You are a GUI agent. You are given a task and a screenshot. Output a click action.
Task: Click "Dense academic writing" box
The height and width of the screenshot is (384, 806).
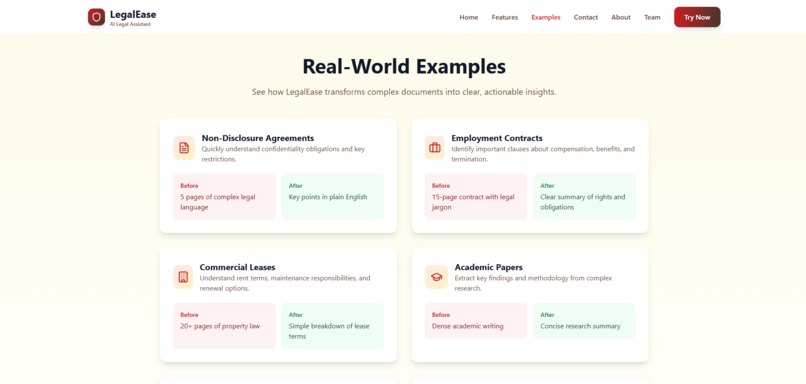pos(476,320)
